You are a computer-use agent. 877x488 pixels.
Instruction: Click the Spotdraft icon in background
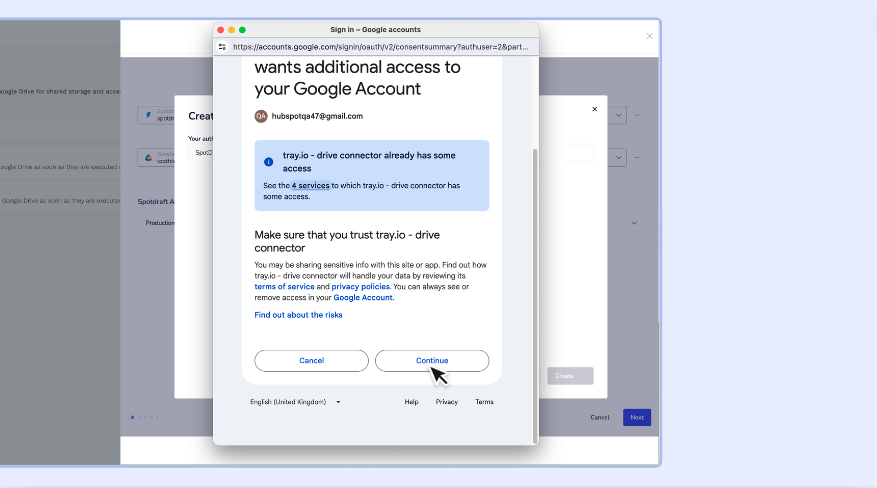click(148, 115)
